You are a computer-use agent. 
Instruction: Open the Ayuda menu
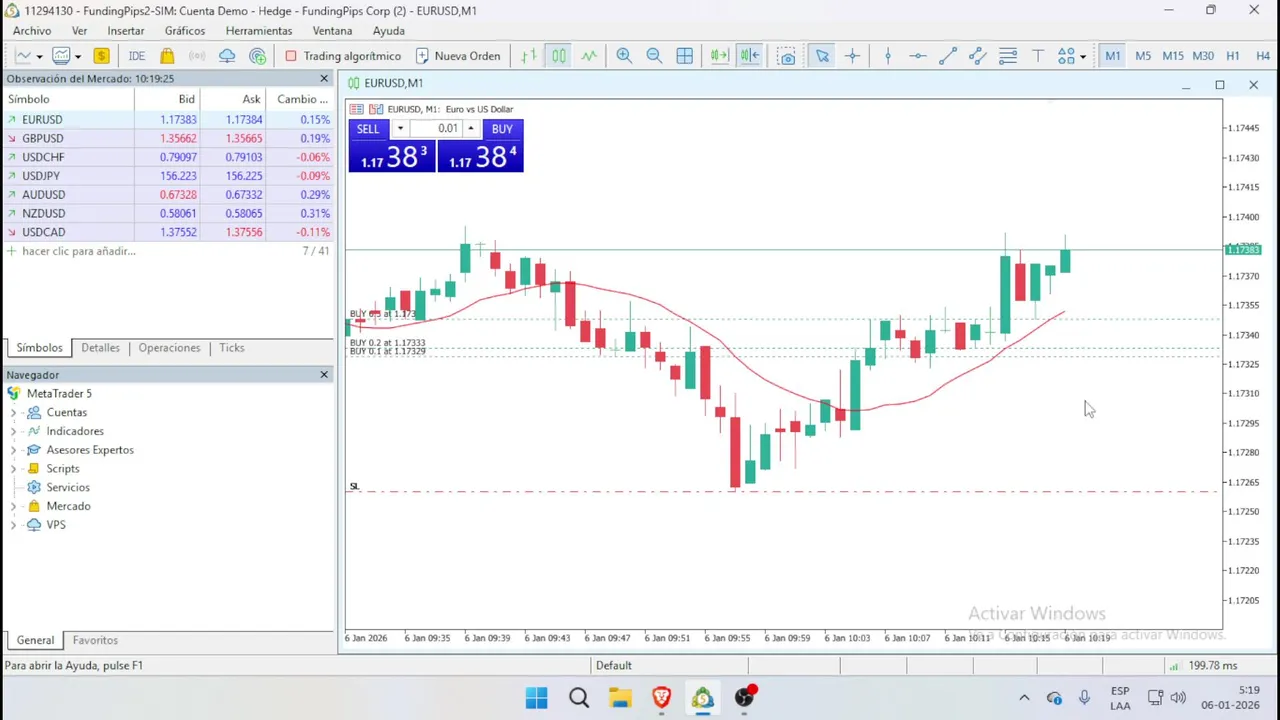(388, 31)
